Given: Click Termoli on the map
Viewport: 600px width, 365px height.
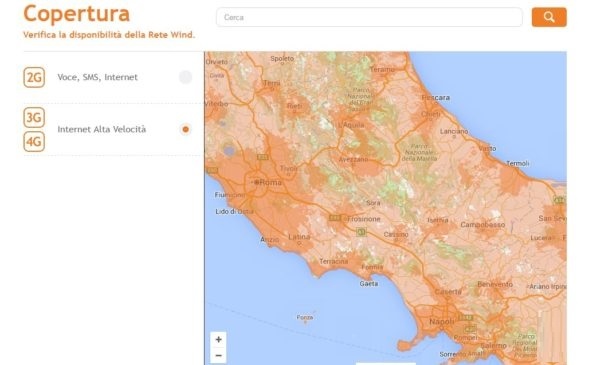Looking at the screenshot, I should tap(517, 163).
